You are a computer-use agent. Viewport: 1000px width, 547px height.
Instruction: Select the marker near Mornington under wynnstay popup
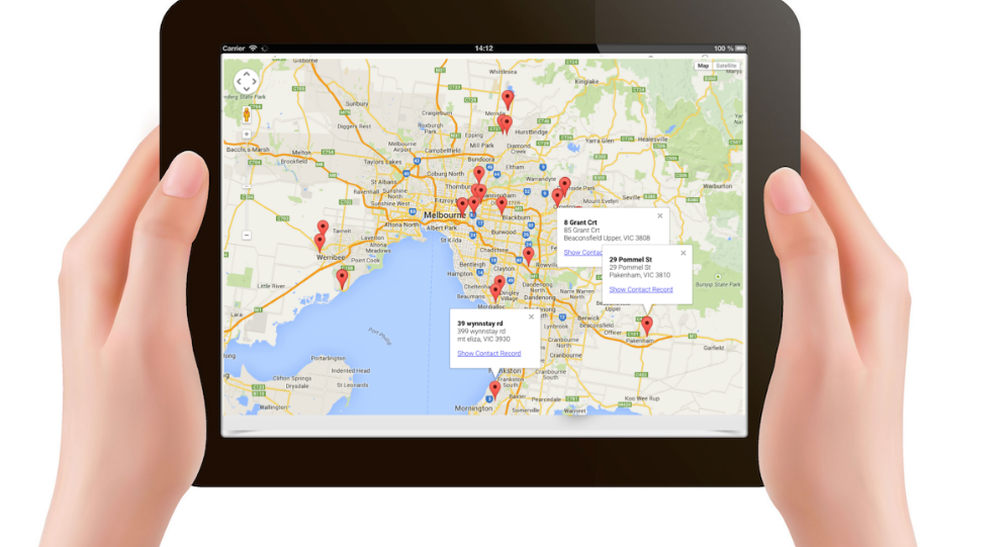(495, 389)
